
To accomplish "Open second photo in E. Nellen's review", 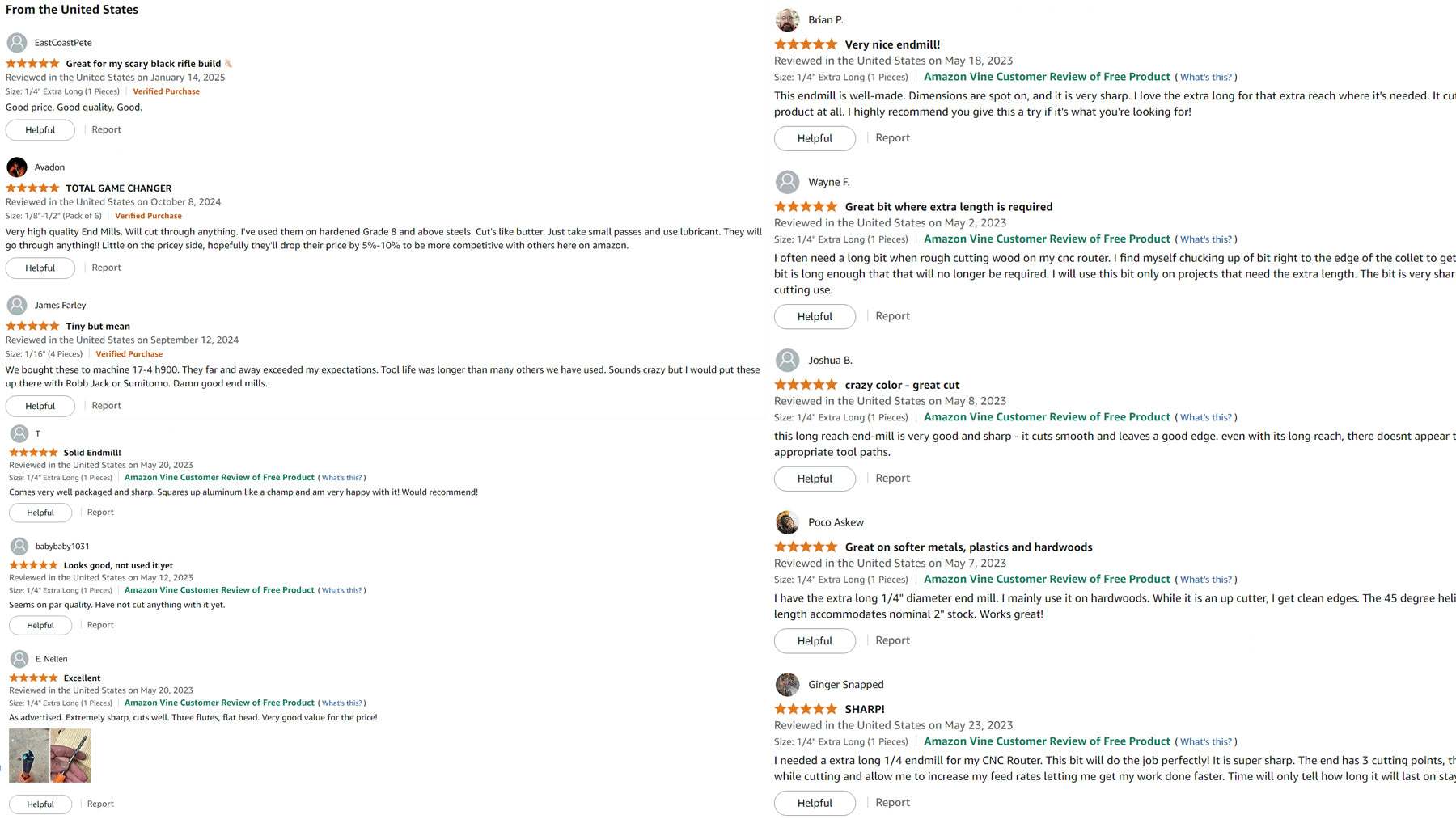I will [70, 755].
